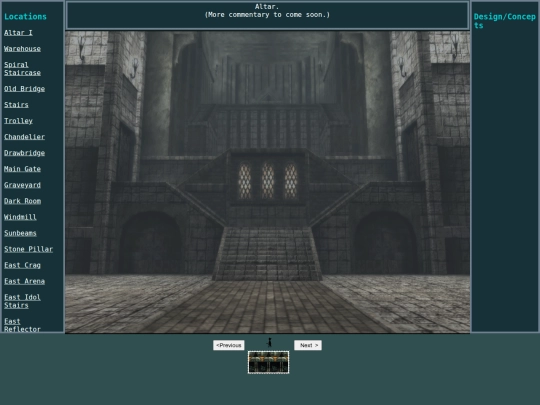The image size is (540, 405).
Task: Select the Stairs location link
Action: click(x=16, y=105)
